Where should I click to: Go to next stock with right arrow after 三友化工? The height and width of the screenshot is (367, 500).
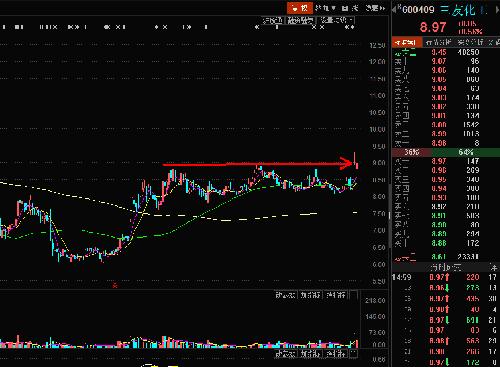point(498,10)
